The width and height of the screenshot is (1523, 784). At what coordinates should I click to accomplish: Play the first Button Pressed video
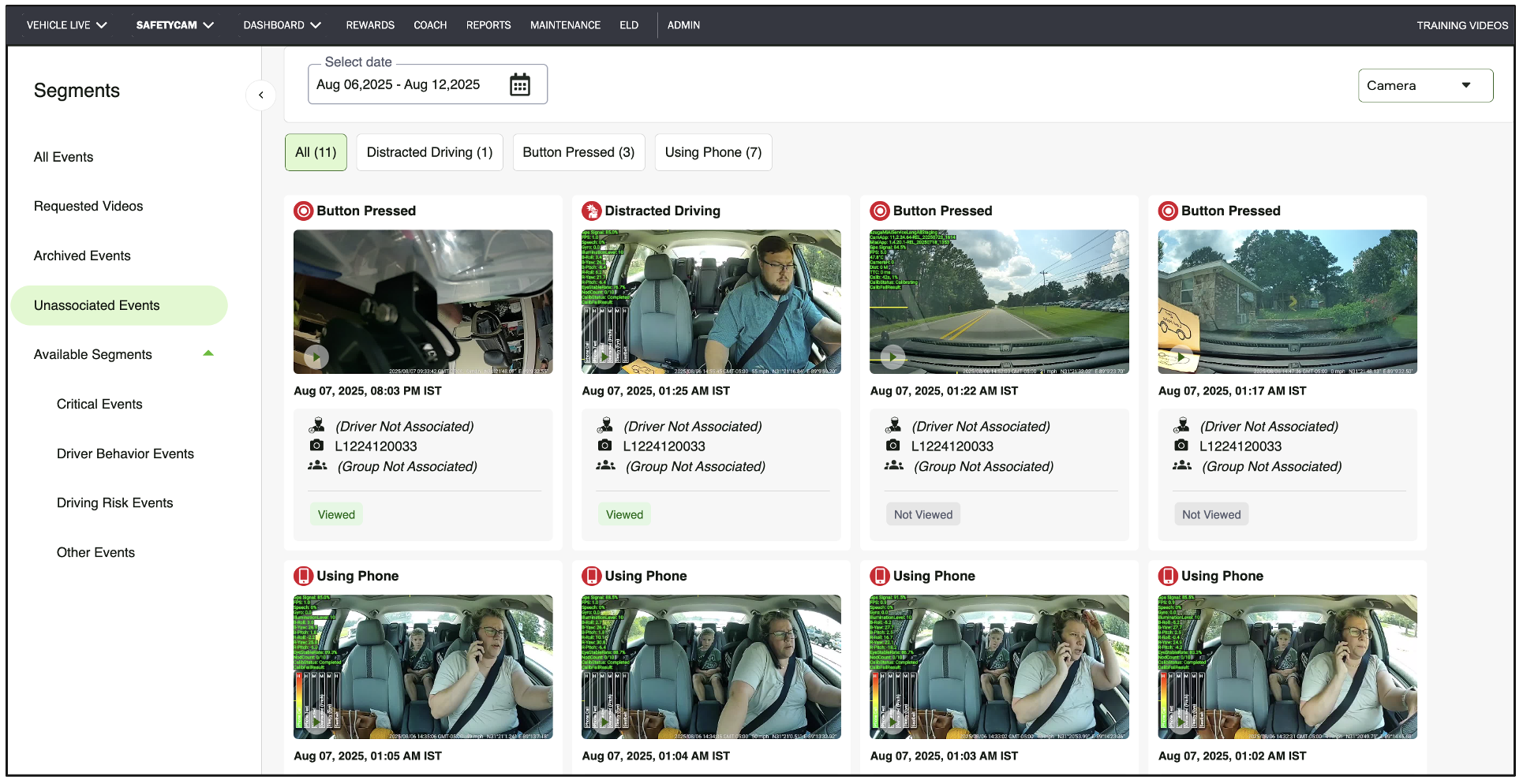[316, 357]
